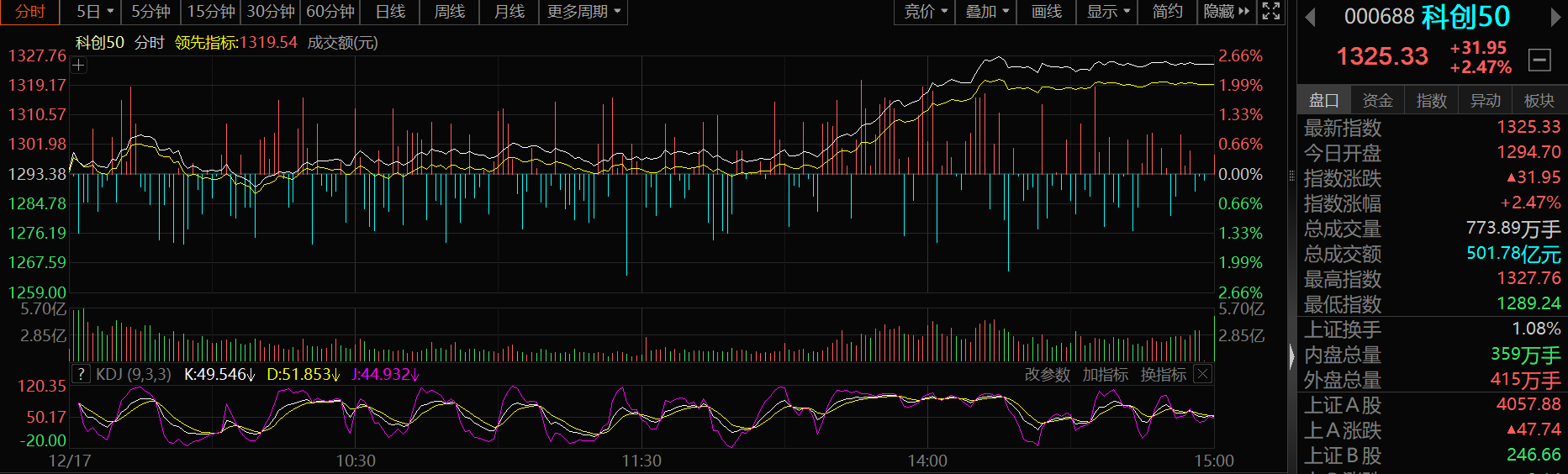
Task: Click 改参数 to edit indicator parameters
Action: (1047, 375)
